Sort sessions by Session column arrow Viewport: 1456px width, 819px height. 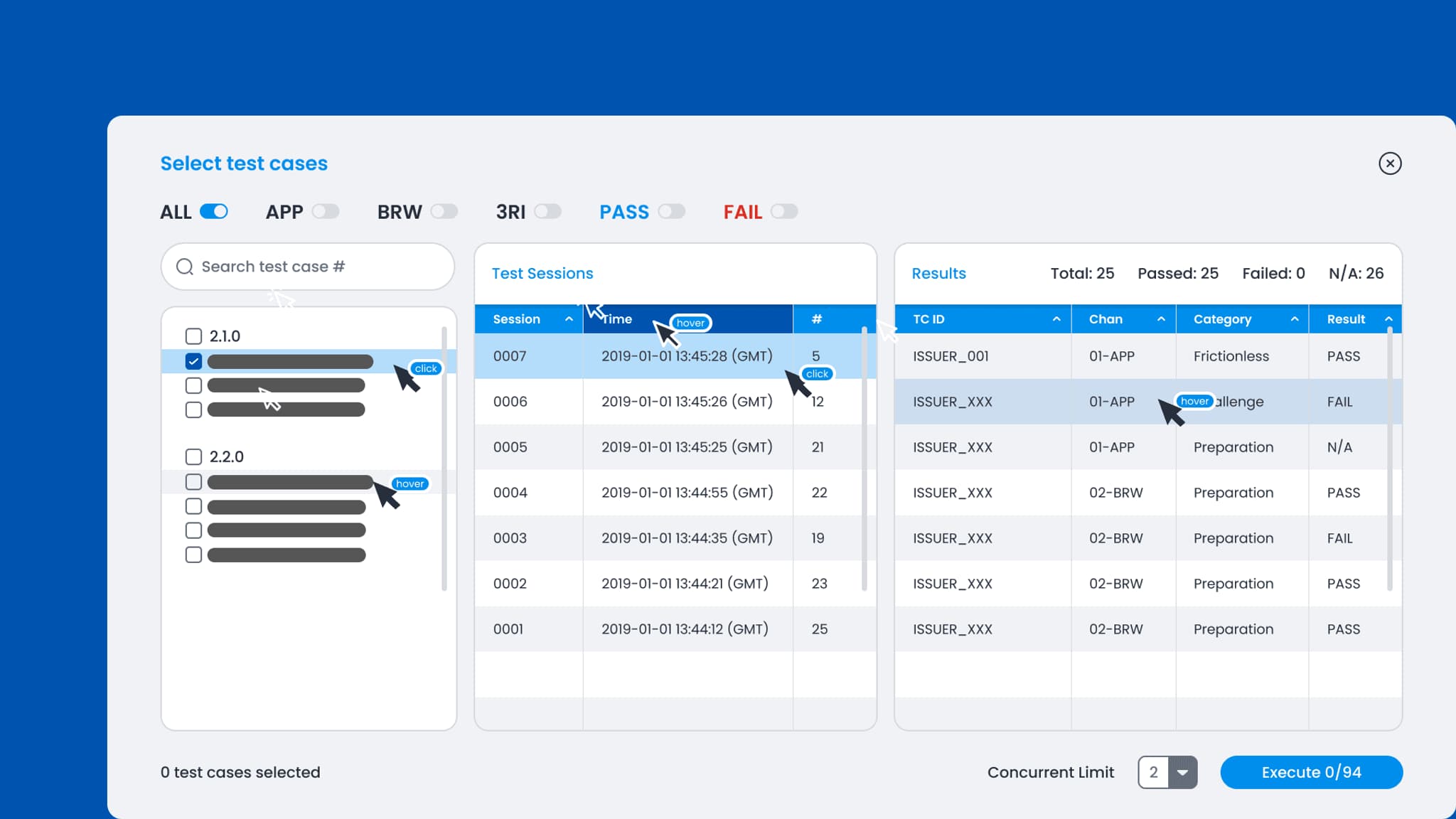(569, 319)
